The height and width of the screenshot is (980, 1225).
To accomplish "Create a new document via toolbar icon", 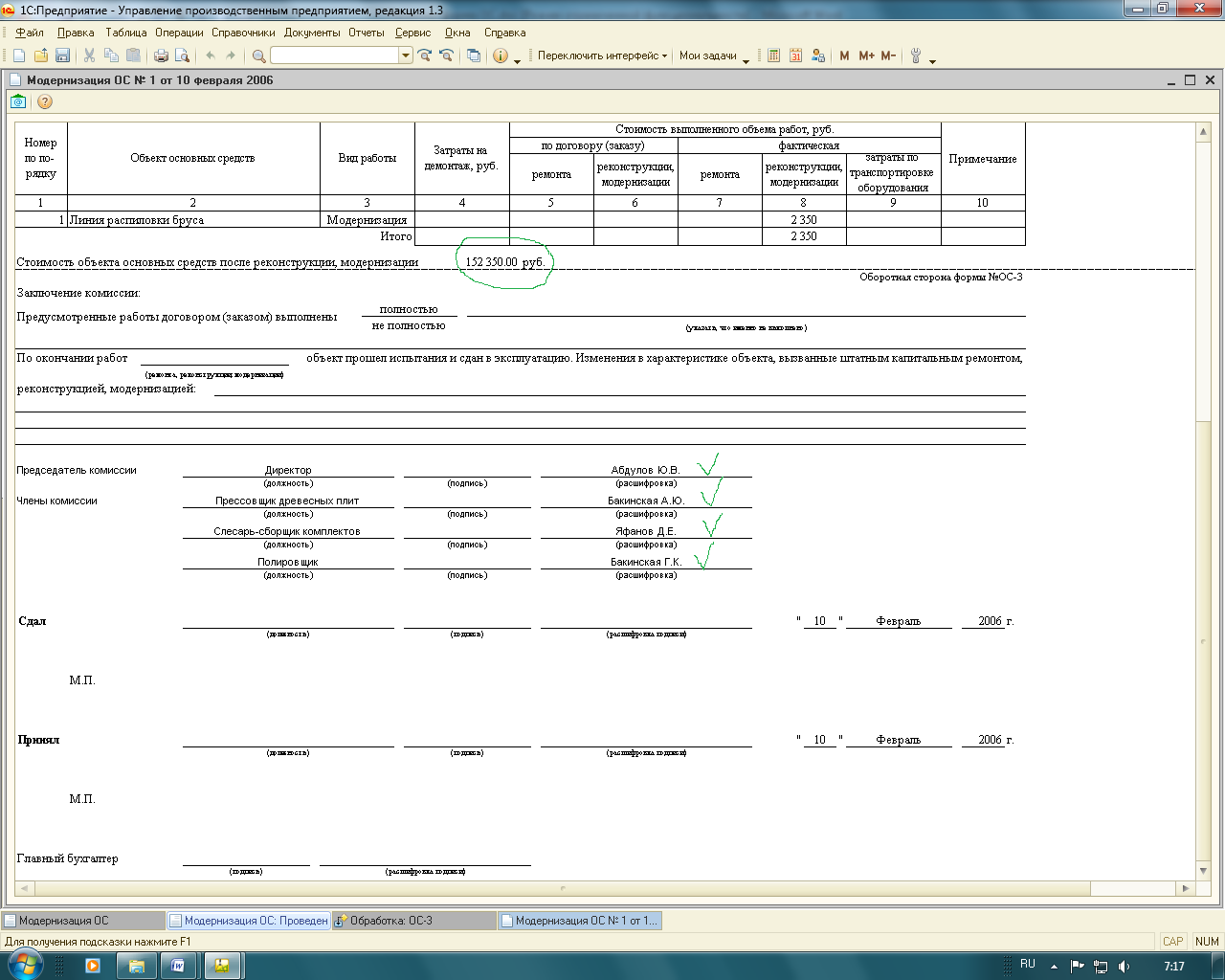I will coord(19,56).
